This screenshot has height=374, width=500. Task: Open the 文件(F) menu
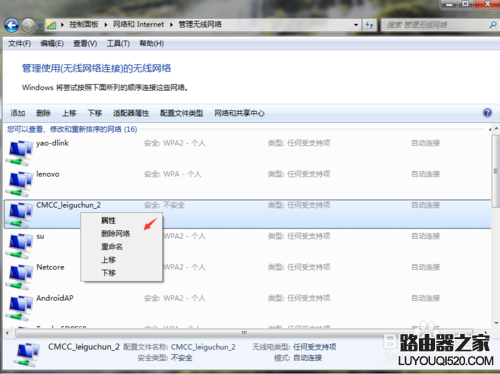[19, 44]
